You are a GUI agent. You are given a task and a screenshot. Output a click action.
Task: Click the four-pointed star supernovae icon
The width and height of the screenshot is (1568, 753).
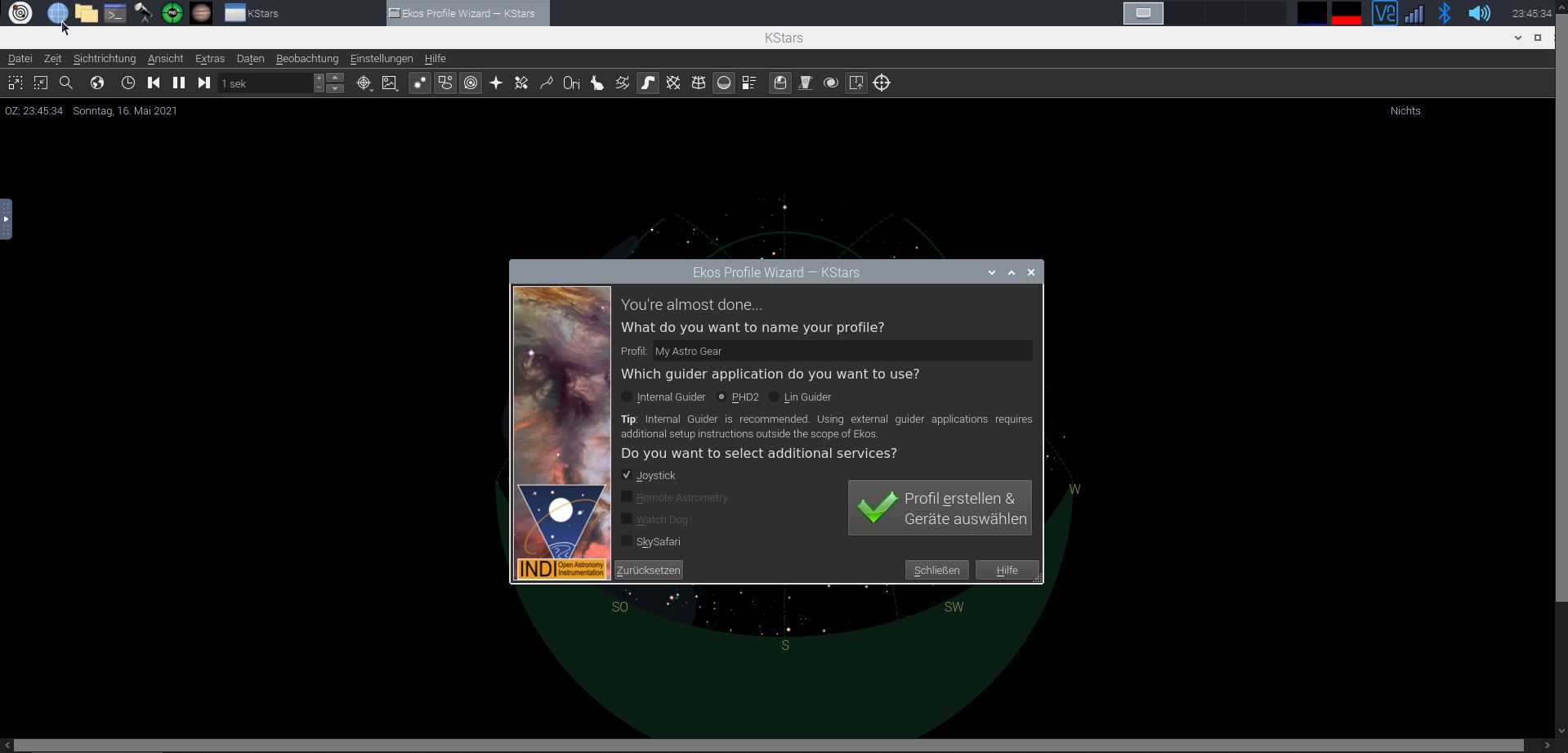tap(496, 83)
